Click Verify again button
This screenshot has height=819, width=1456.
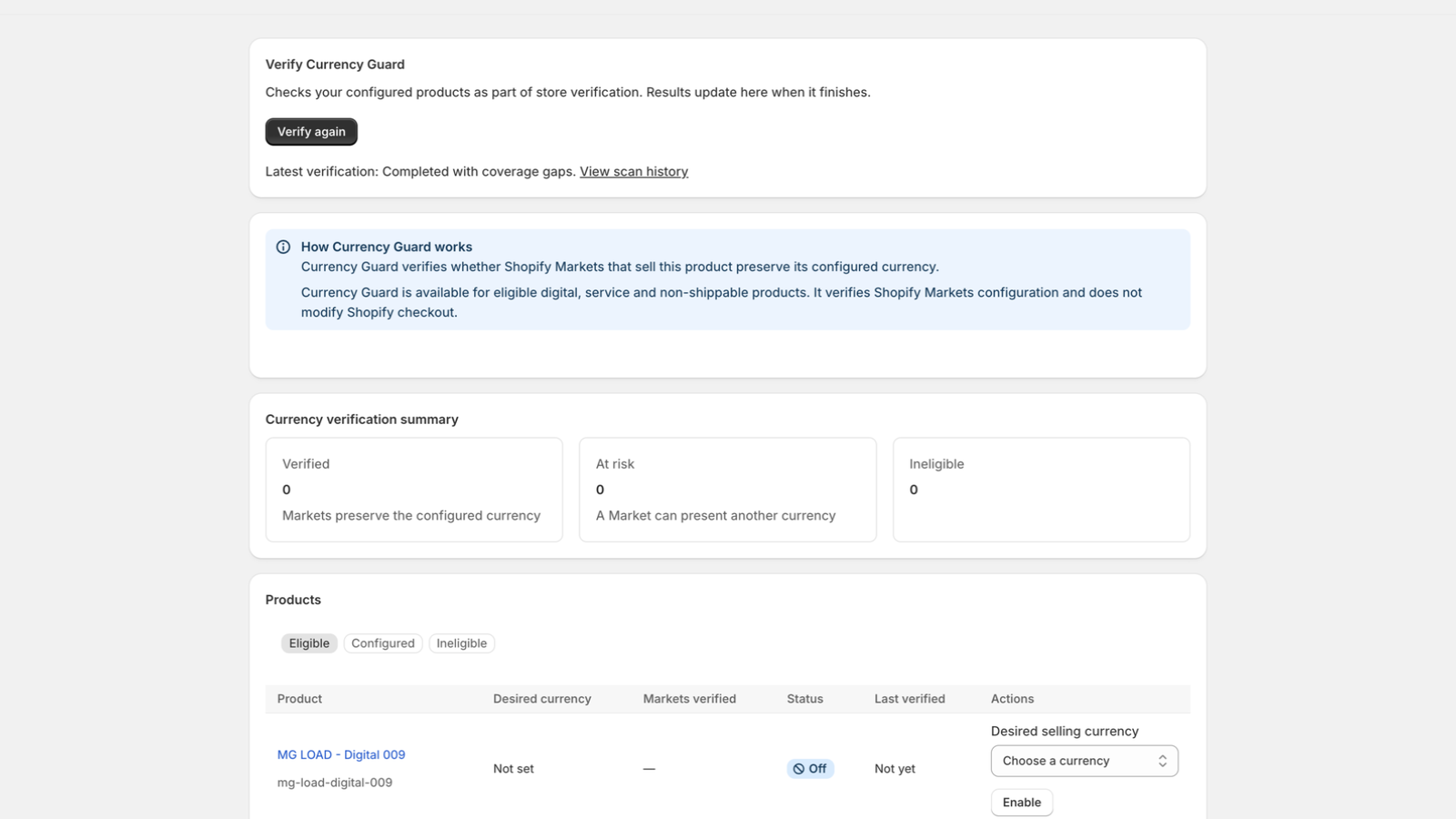click(311, 132)
